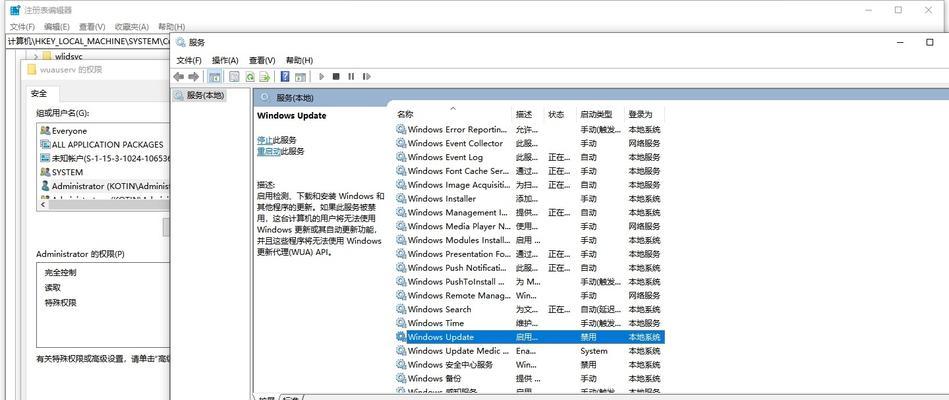
Task: Open Help via the blue question mark icon
Action: tap(285, 77)
